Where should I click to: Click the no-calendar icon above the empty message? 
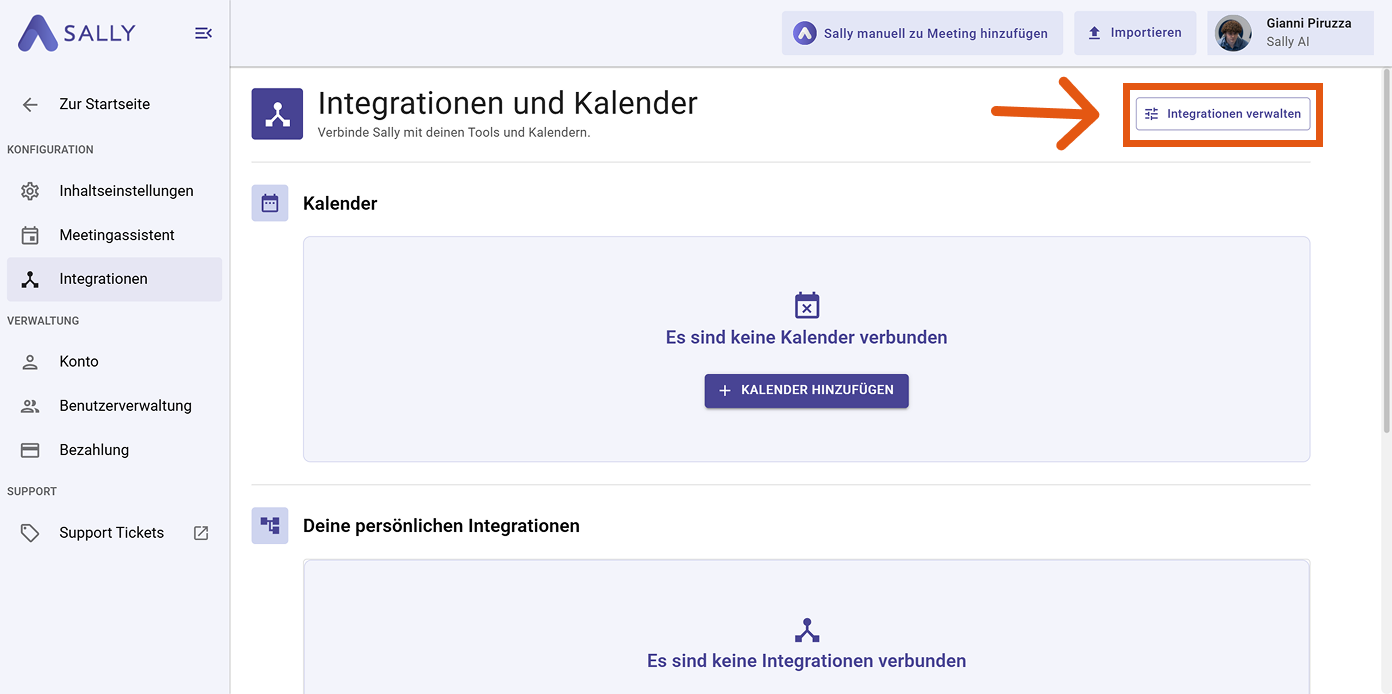click(x=807, y=305)
